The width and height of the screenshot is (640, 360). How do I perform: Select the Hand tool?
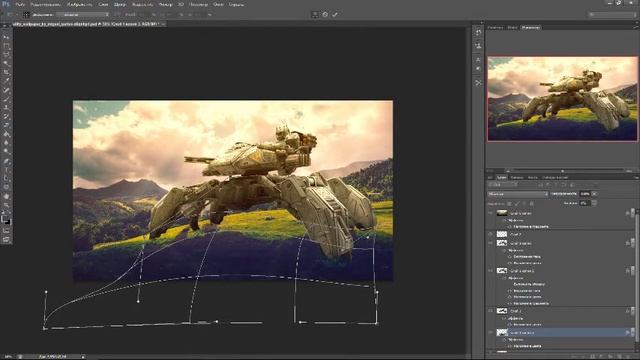(x=6, y=196)
